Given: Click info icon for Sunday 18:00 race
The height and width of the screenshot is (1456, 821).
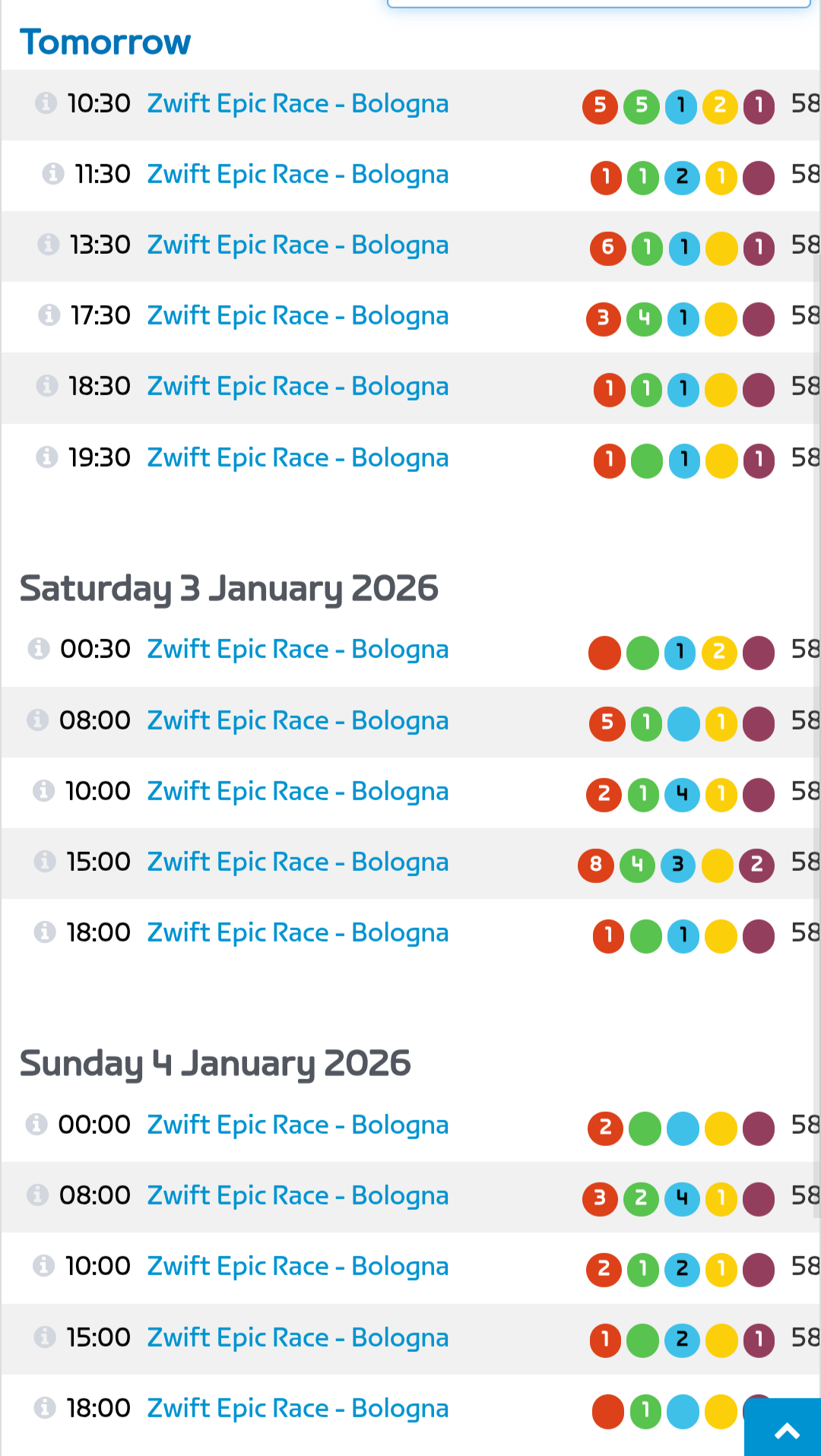Looking at the screenshot, I should (45, 1408).
